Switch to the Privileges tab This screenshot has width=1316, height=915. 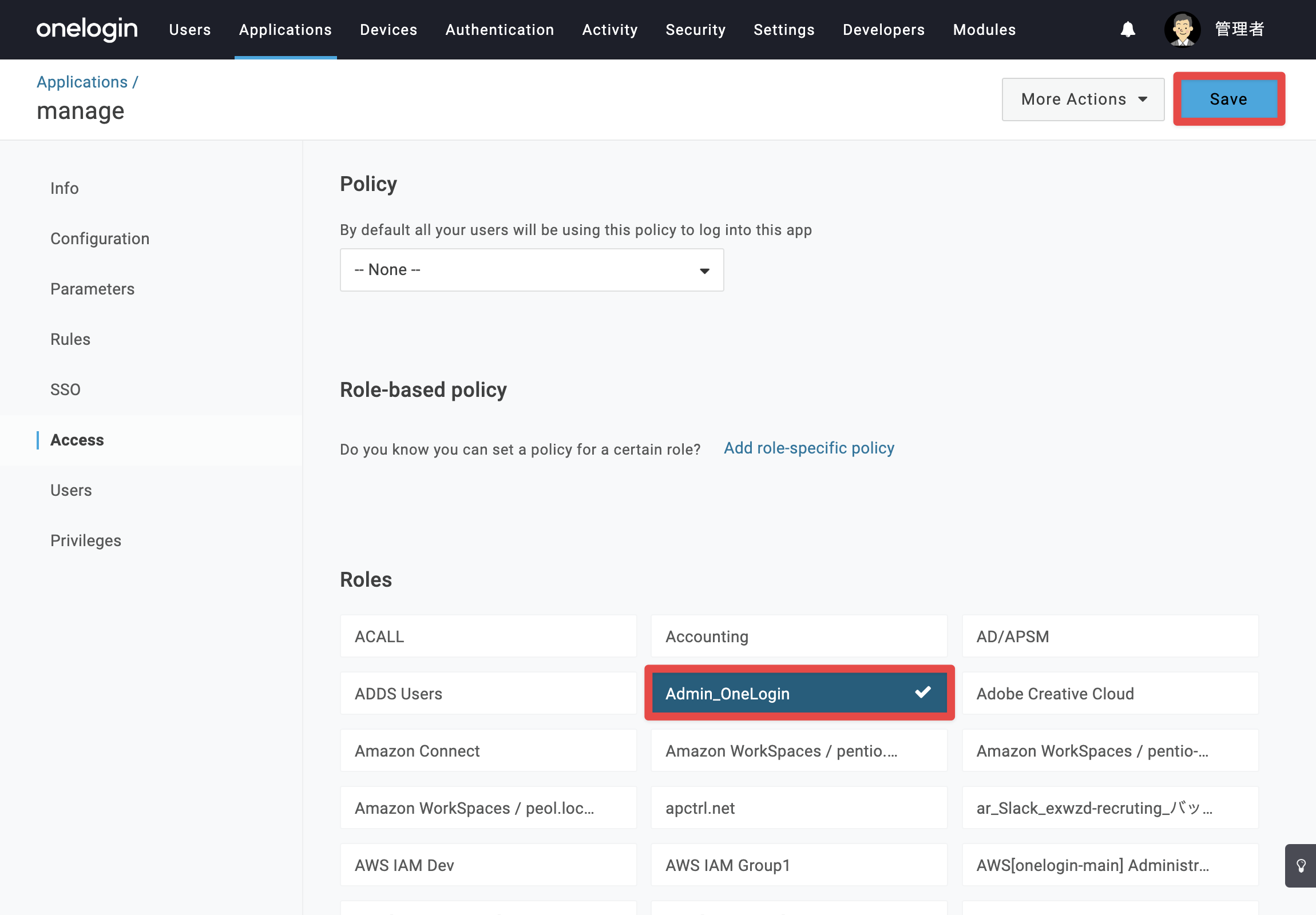point(85,541)
